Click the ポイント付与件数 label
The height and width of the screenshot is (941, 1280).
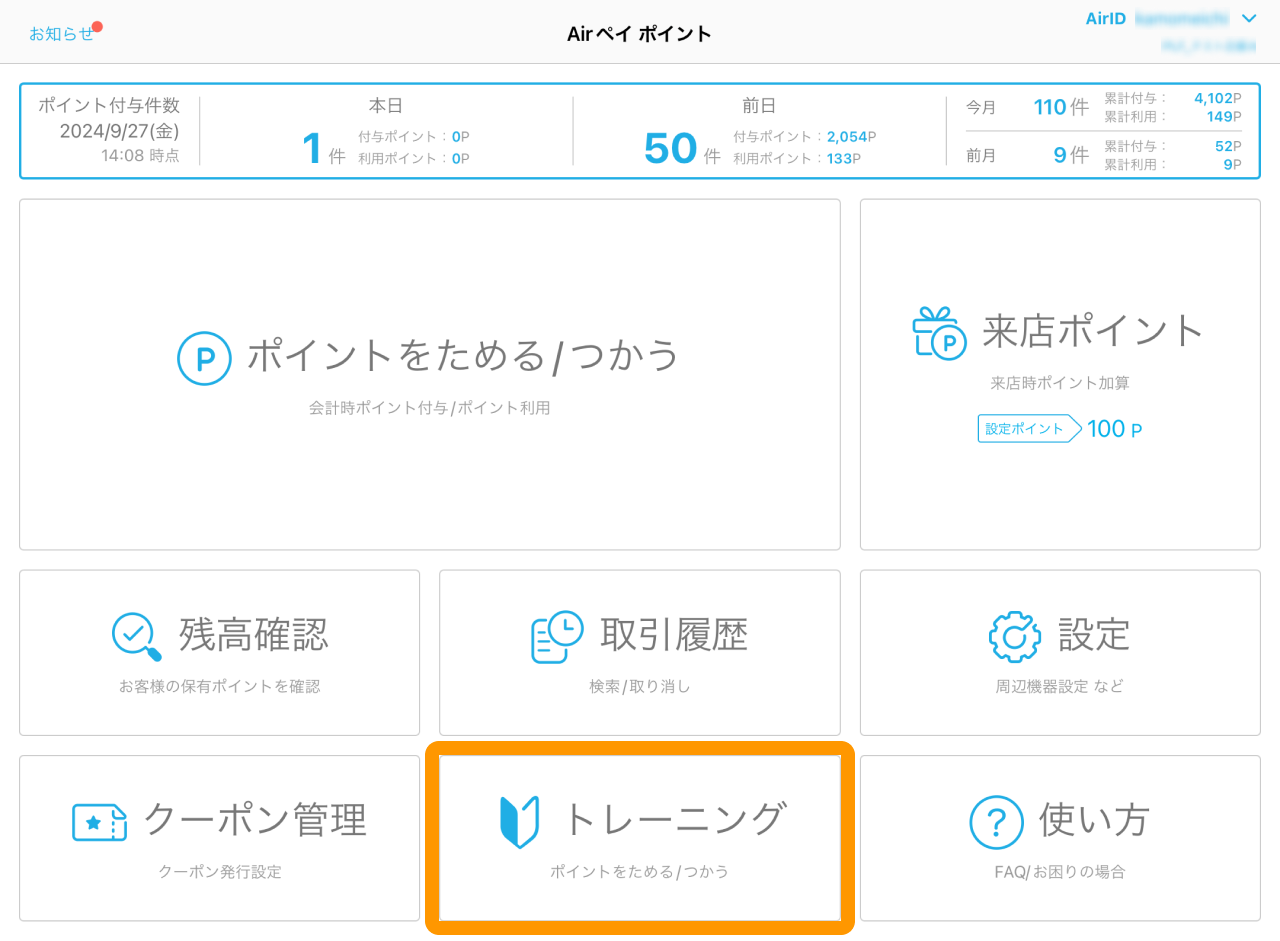[x=109, y=105]
